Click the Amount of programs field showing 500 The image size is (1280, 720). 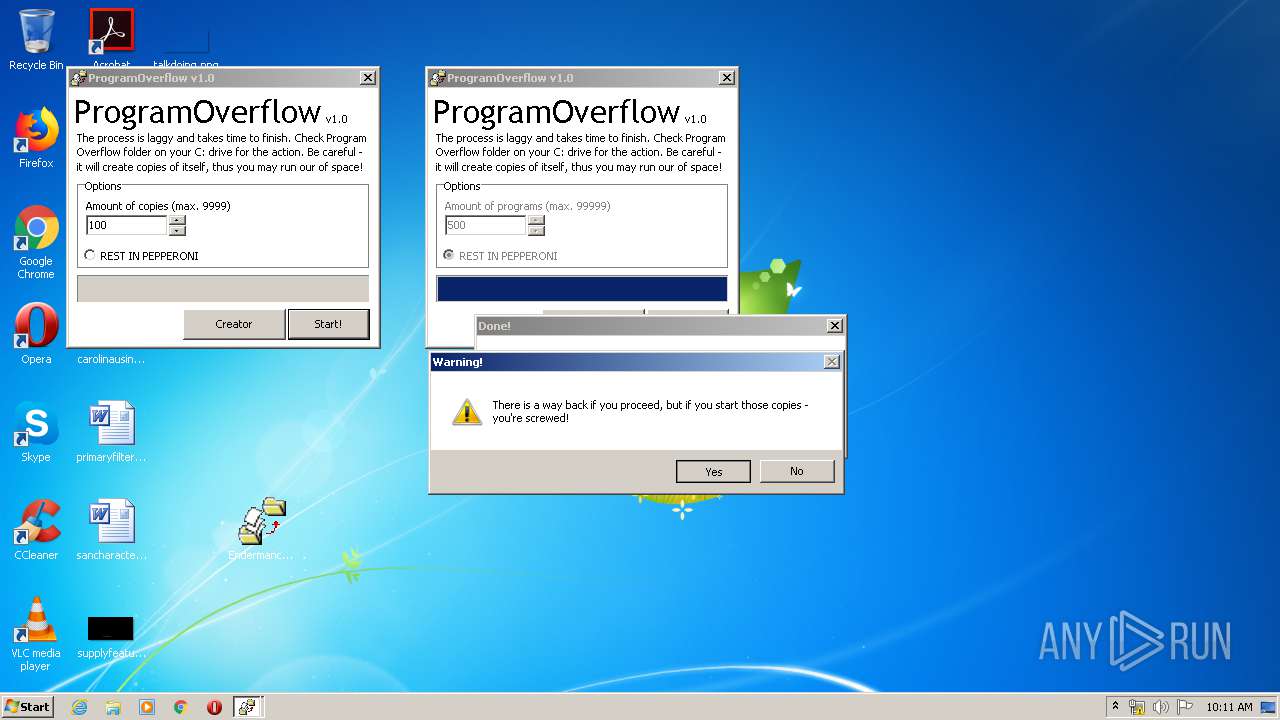click(485, 226)
